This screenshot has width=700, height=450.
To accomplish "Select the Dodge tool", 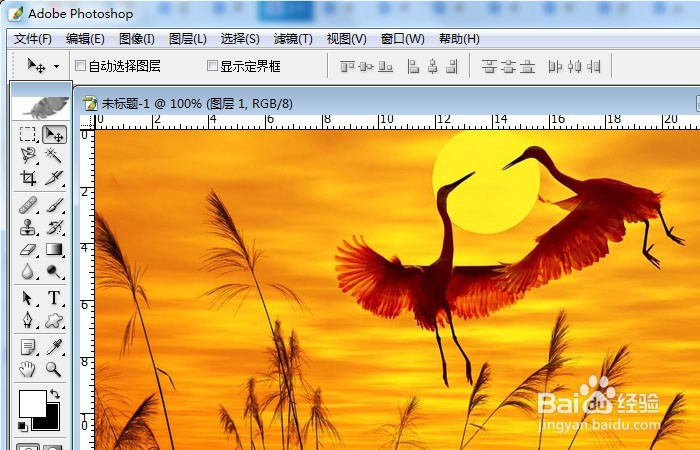I will (x=54, y=271).
